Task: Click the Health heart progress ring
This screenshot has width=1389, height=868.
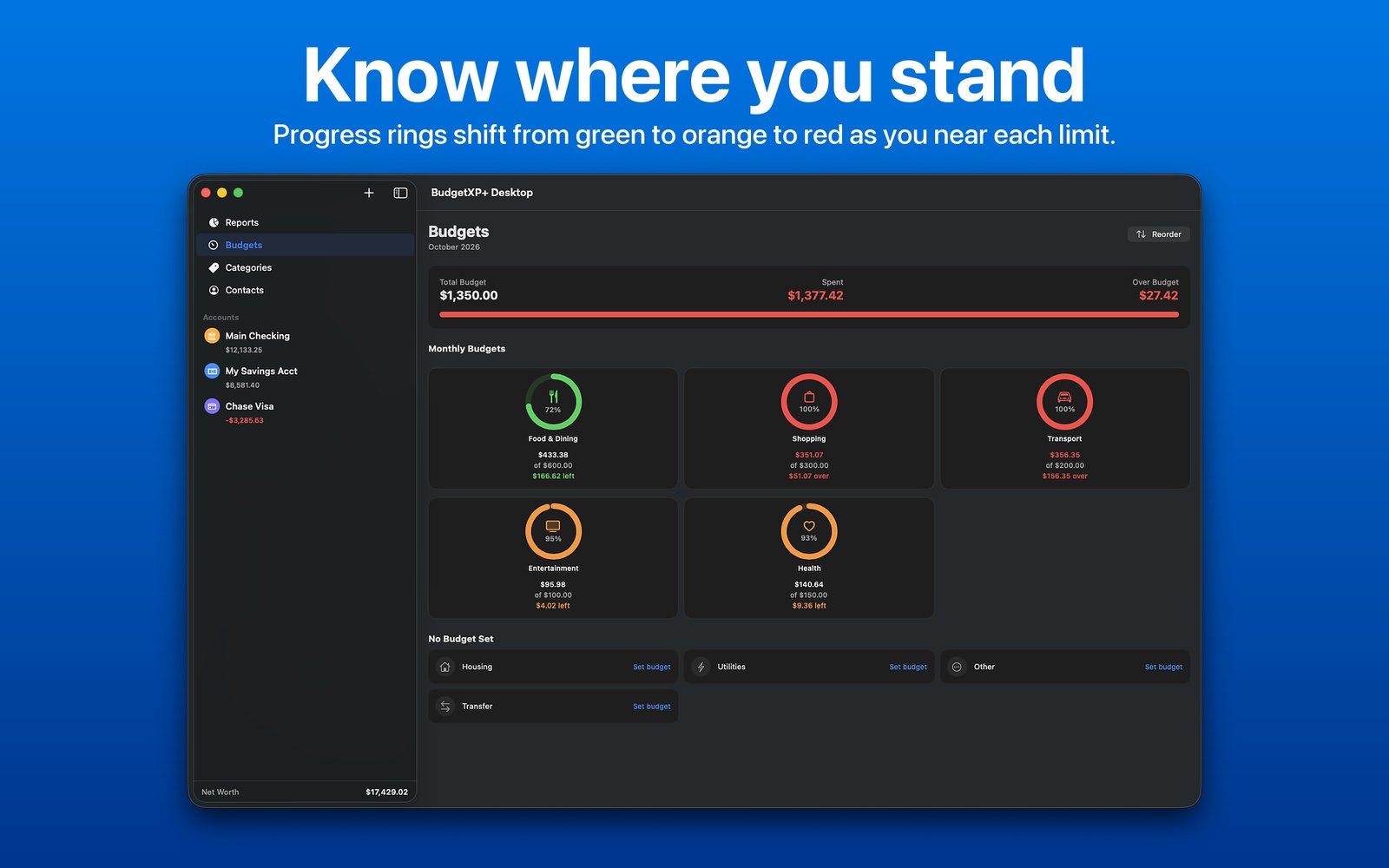Action: (x=809, y=531)
